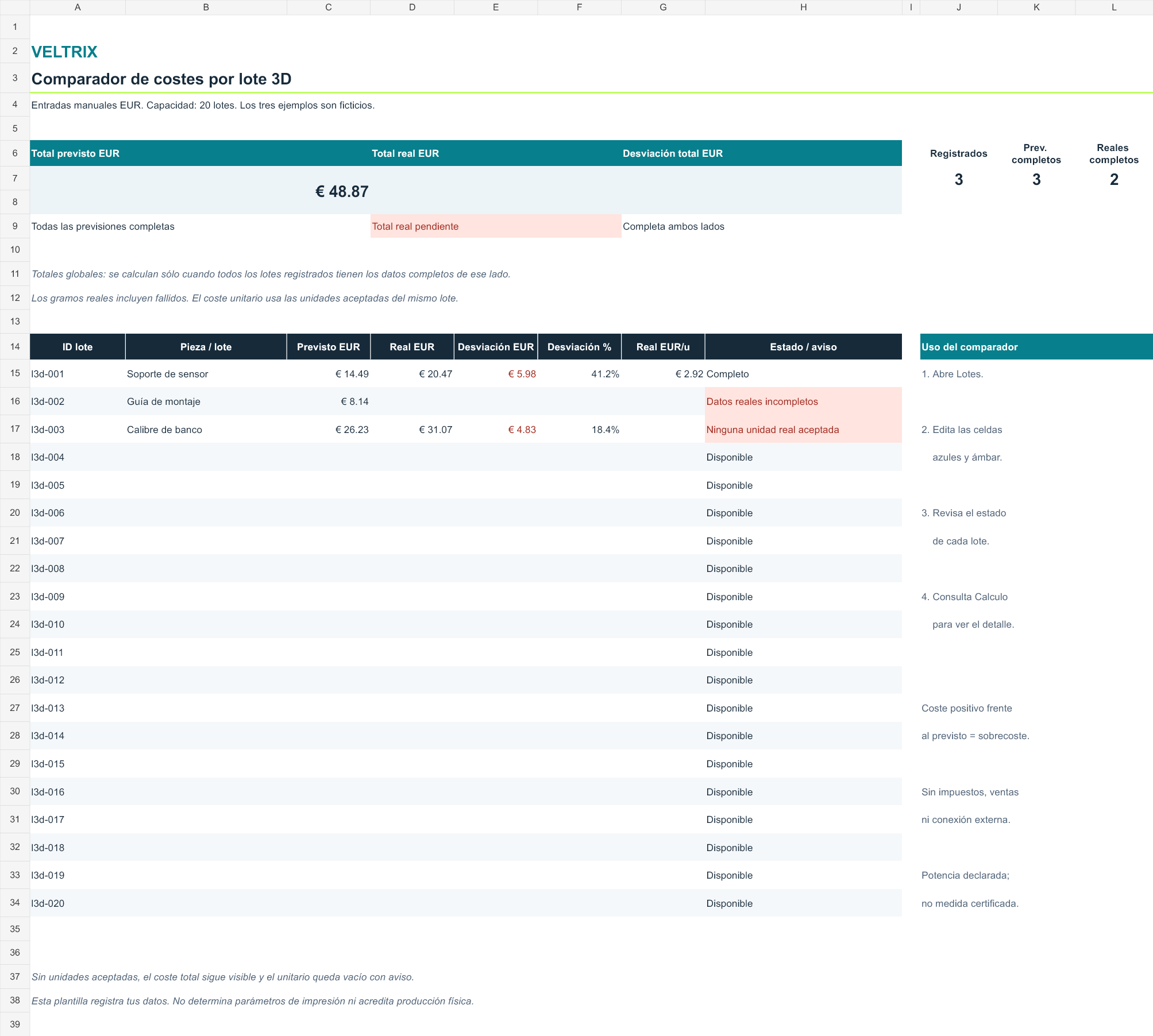Click the 'Prev. completos' label
The height and width of the screenshot is (1036, 1153).
pyautogui.click(x=1036, y=153)
